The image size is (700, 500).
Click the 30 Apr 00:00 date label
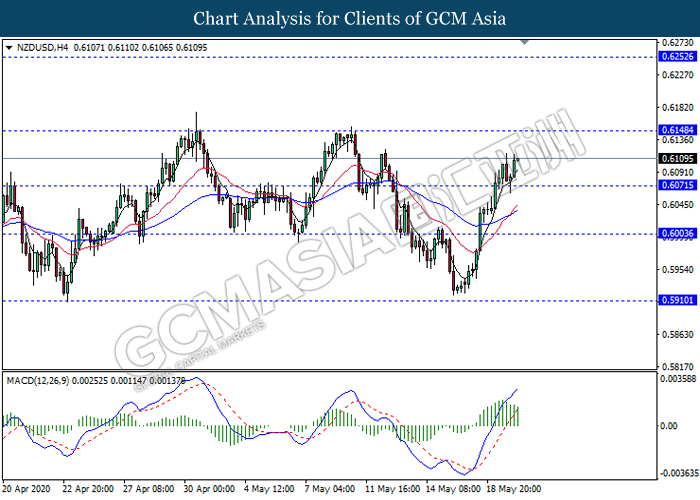click(209, 489)
